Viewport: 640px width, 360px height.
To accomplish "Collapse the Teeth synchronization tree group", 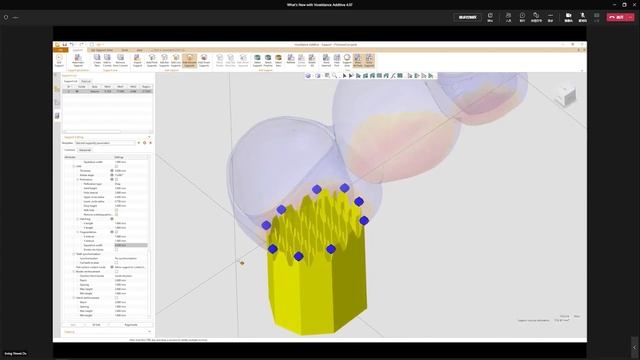I will pyautogui.click(x=74, y=254).
